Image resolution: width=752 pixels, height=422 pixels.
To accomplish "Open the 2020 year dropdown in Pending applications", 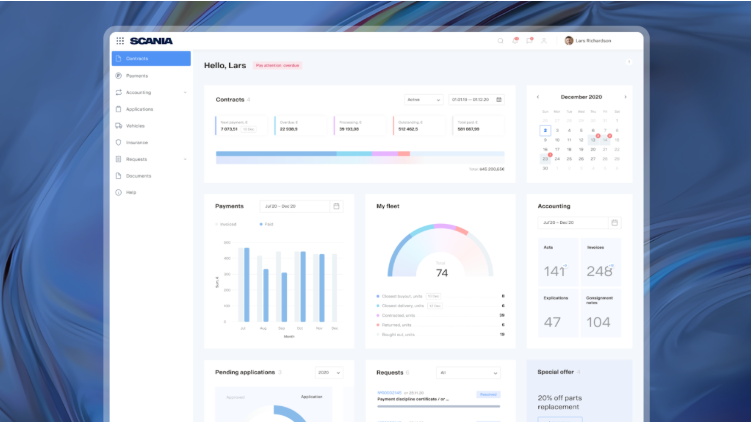I will [x=328, y=372].
